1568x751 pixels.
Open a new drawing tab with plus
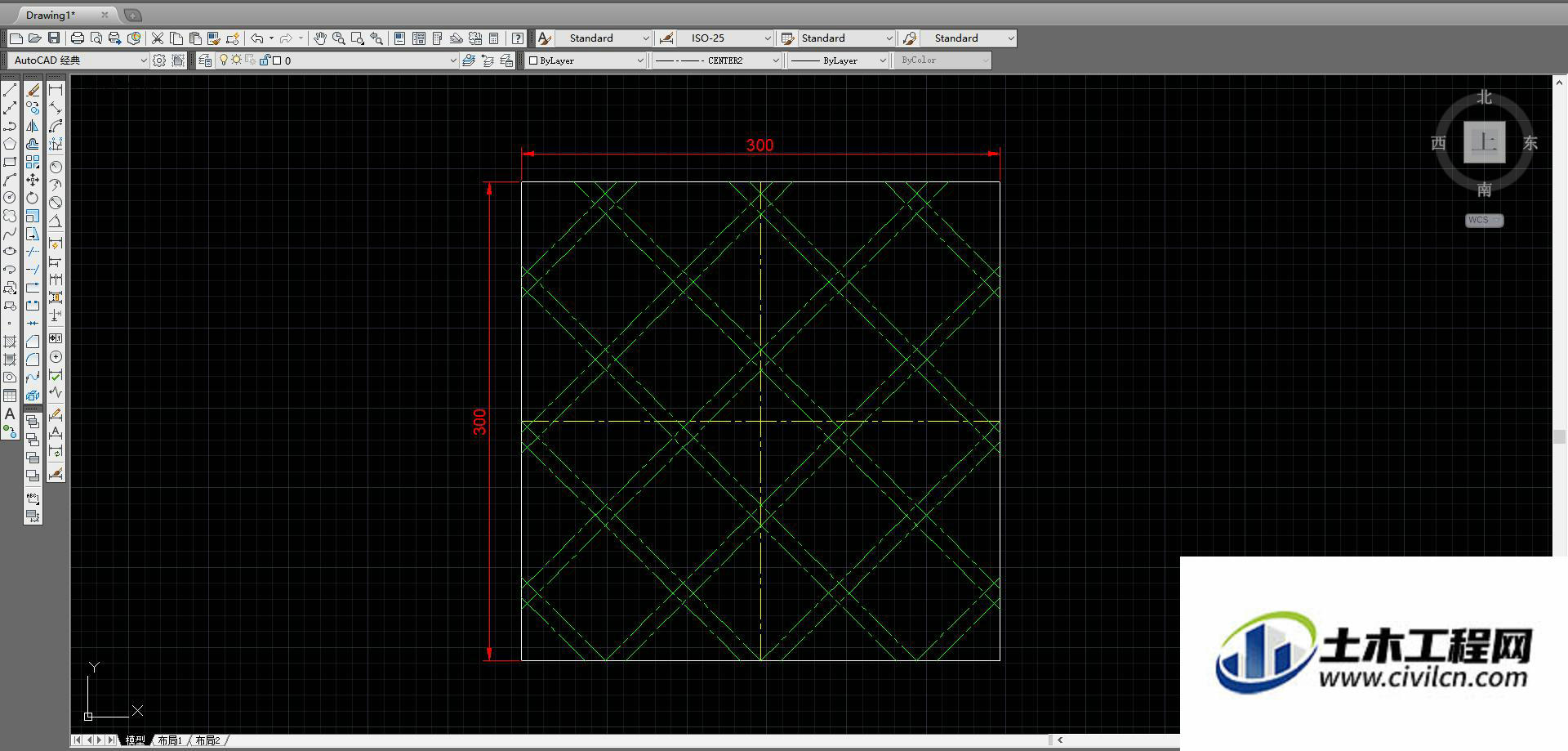pyautogui.click(x=132, y=15)
